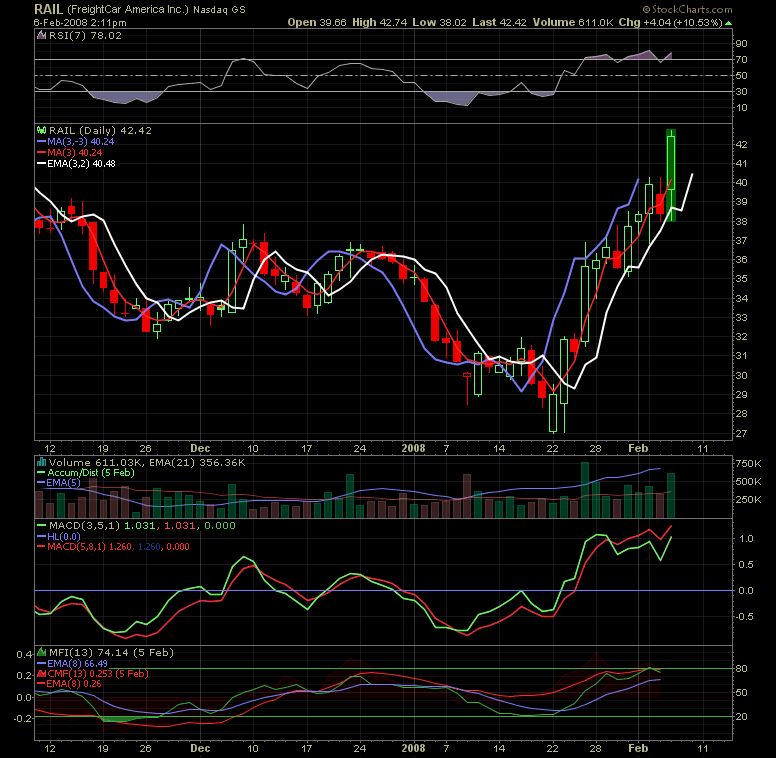The height and width of the screenshot is (758, 776).
Task: Click the 0.0 label on MACD axis
Action: tap(746, 591)
